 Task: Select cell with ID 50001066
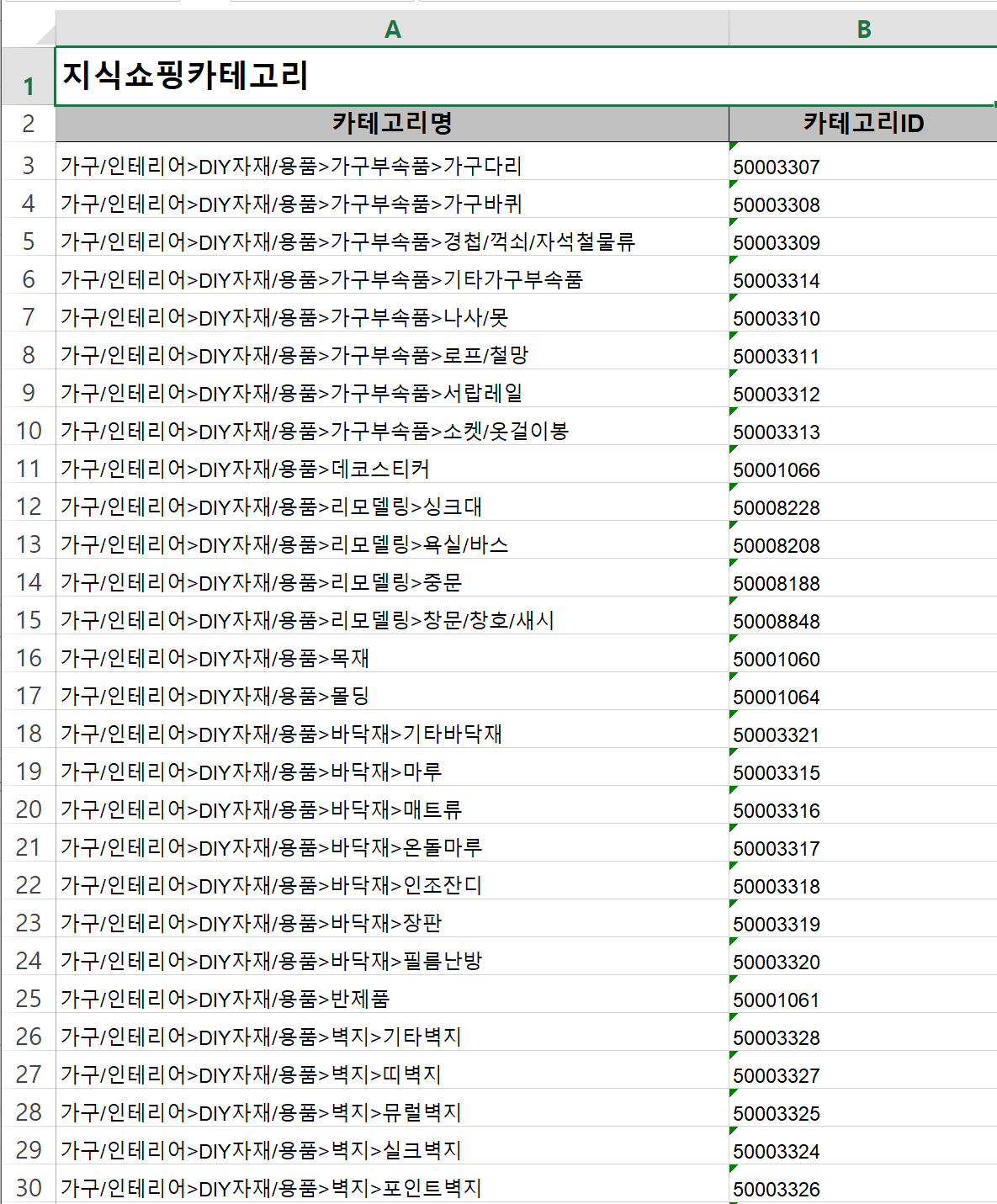pyautogui.click(x=863, y=464)
